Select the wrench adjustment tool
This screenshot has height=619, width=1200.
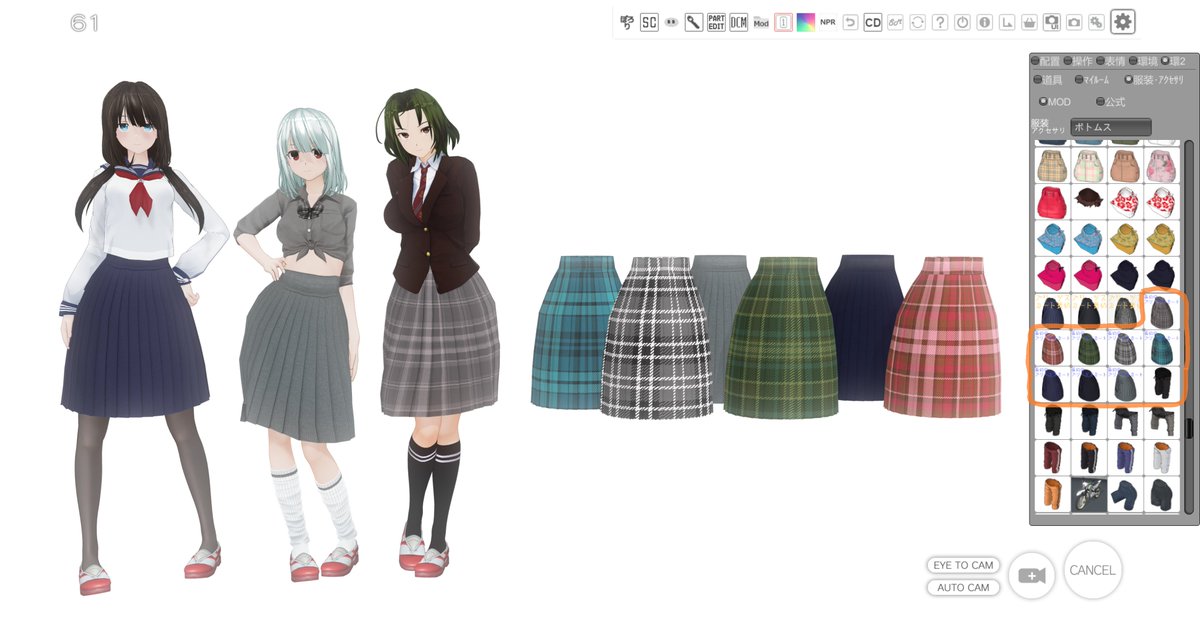(693, 21)
